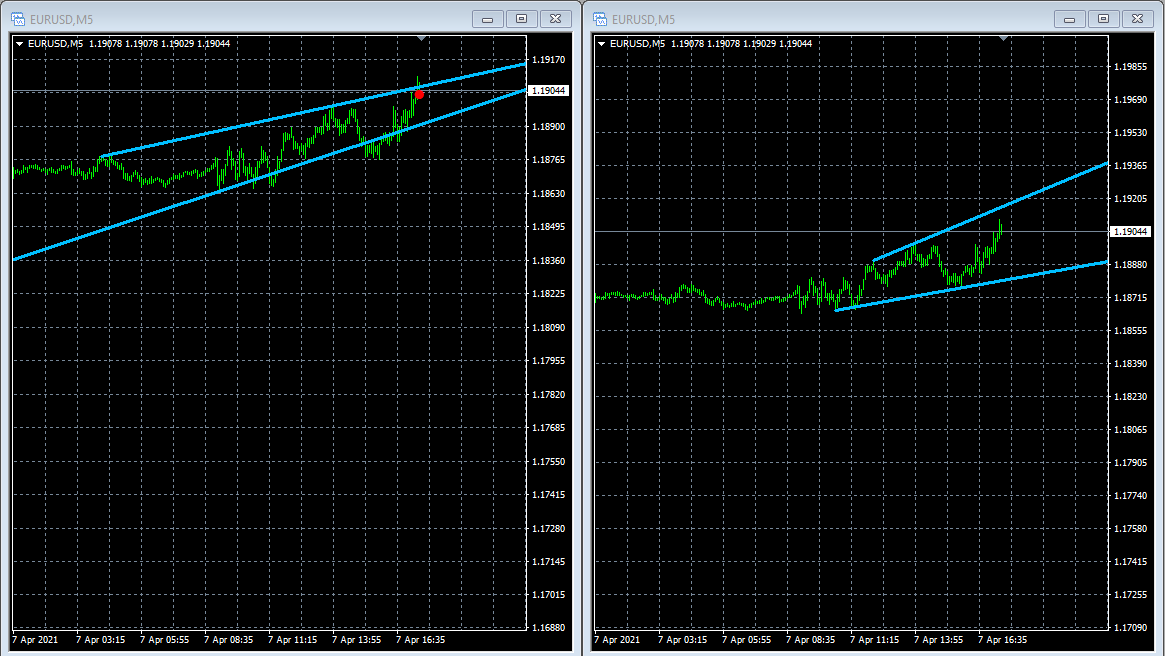Click the right window title EURUSD,M5
The height and width of the screenshot is (656, 1165).
643,20
